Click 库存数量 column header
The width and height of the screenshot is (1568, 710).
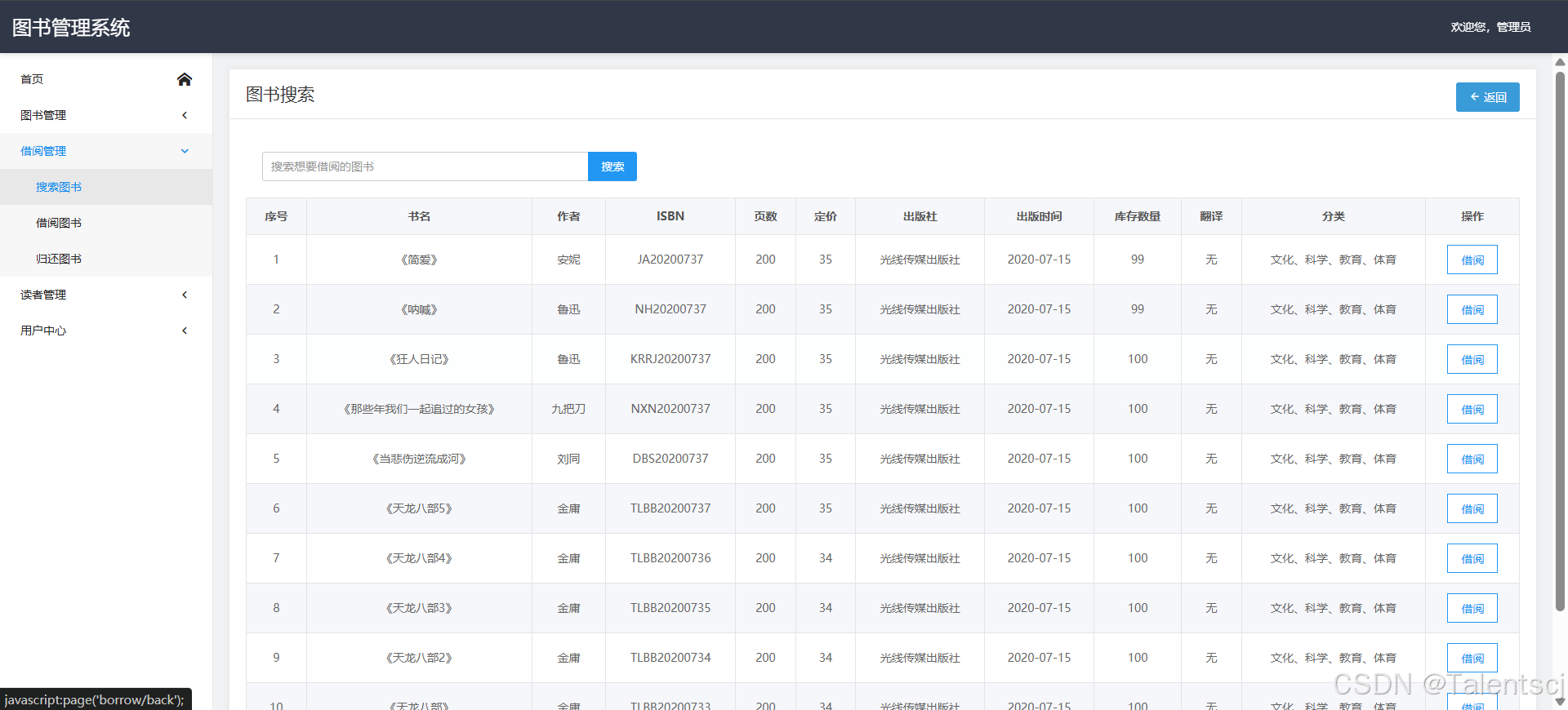(1138, 216)
